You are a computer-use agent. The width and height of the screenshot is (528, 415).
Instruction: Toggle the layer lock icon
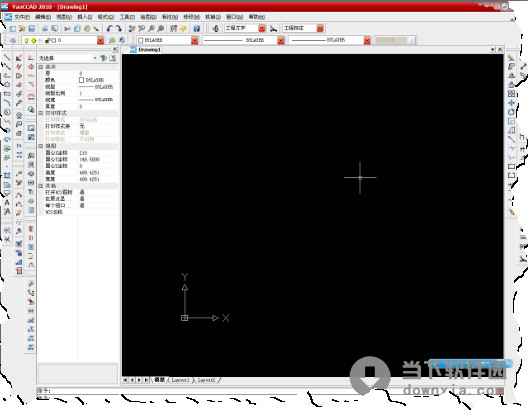point(48,40)
